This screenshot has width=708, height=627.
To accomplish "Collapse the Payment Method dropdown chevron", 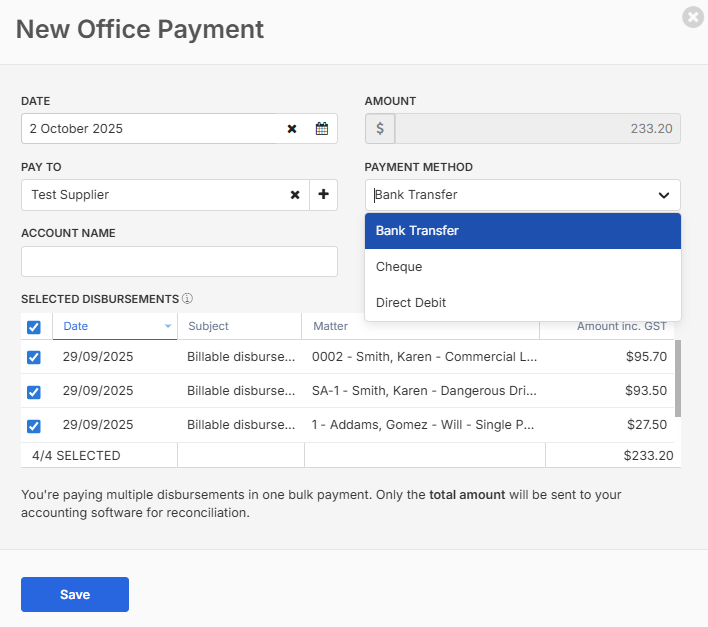I will tap(663, 195).
